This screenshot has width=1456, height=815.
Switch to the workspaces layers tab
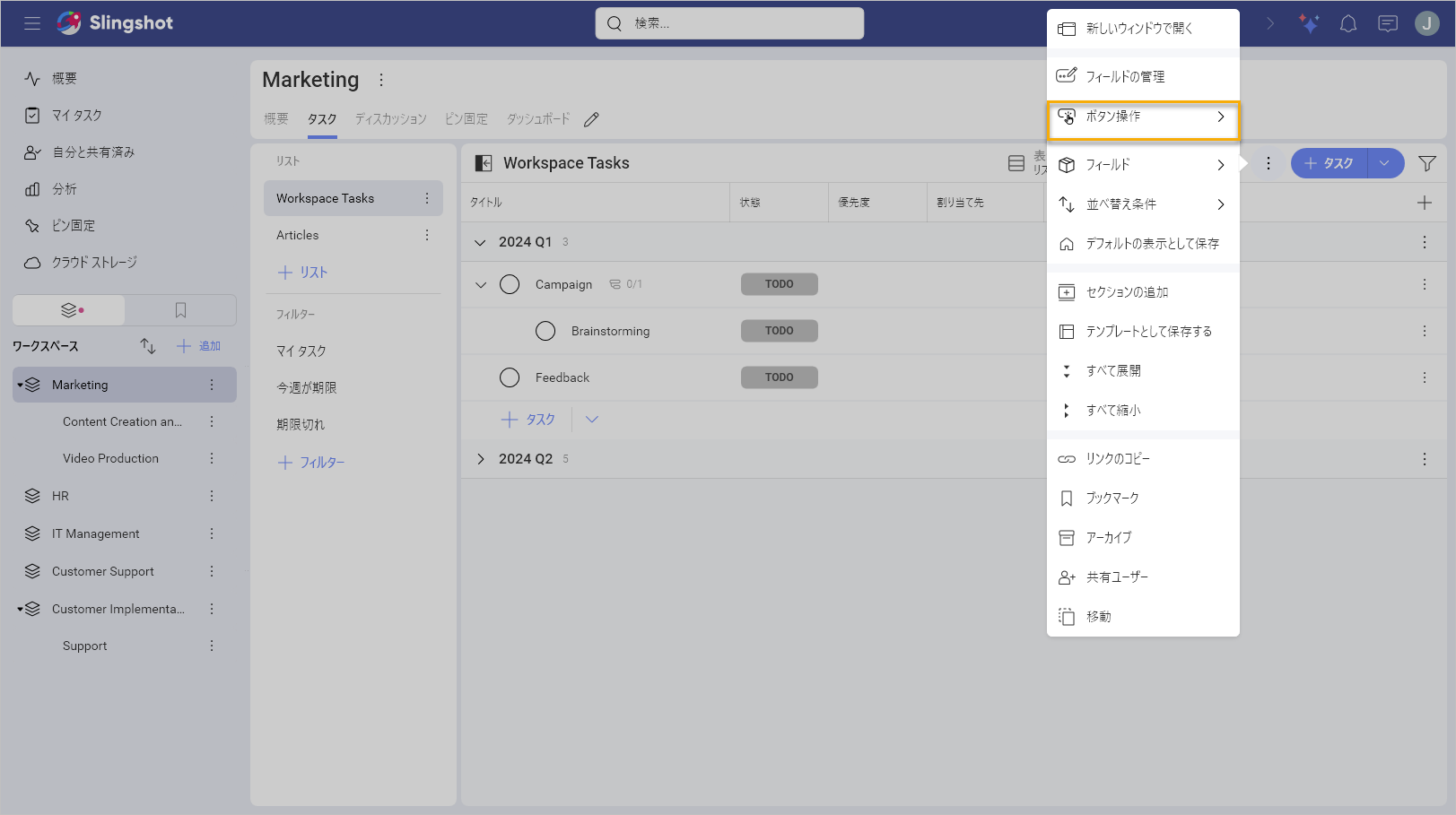70,310
